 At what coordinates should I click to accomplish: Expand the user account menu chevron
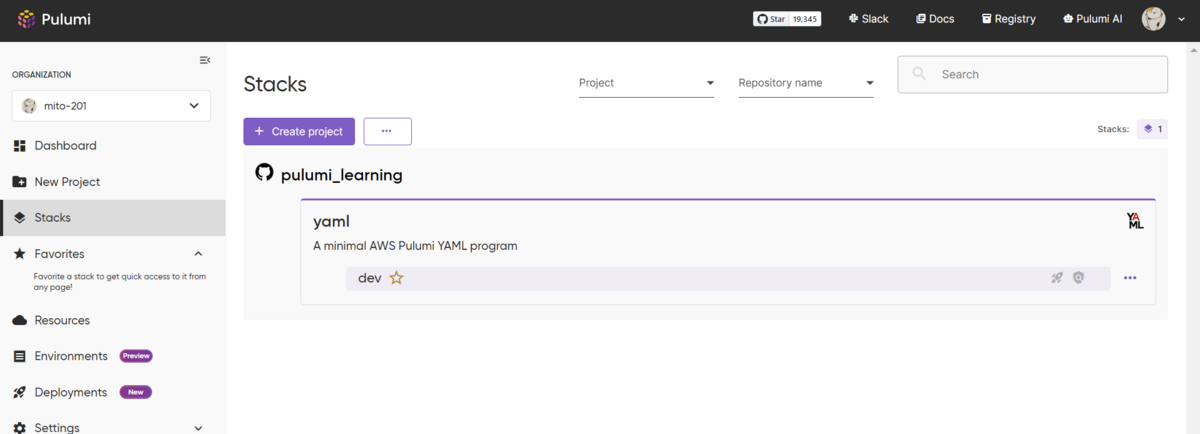click(x=1182, y=19)
